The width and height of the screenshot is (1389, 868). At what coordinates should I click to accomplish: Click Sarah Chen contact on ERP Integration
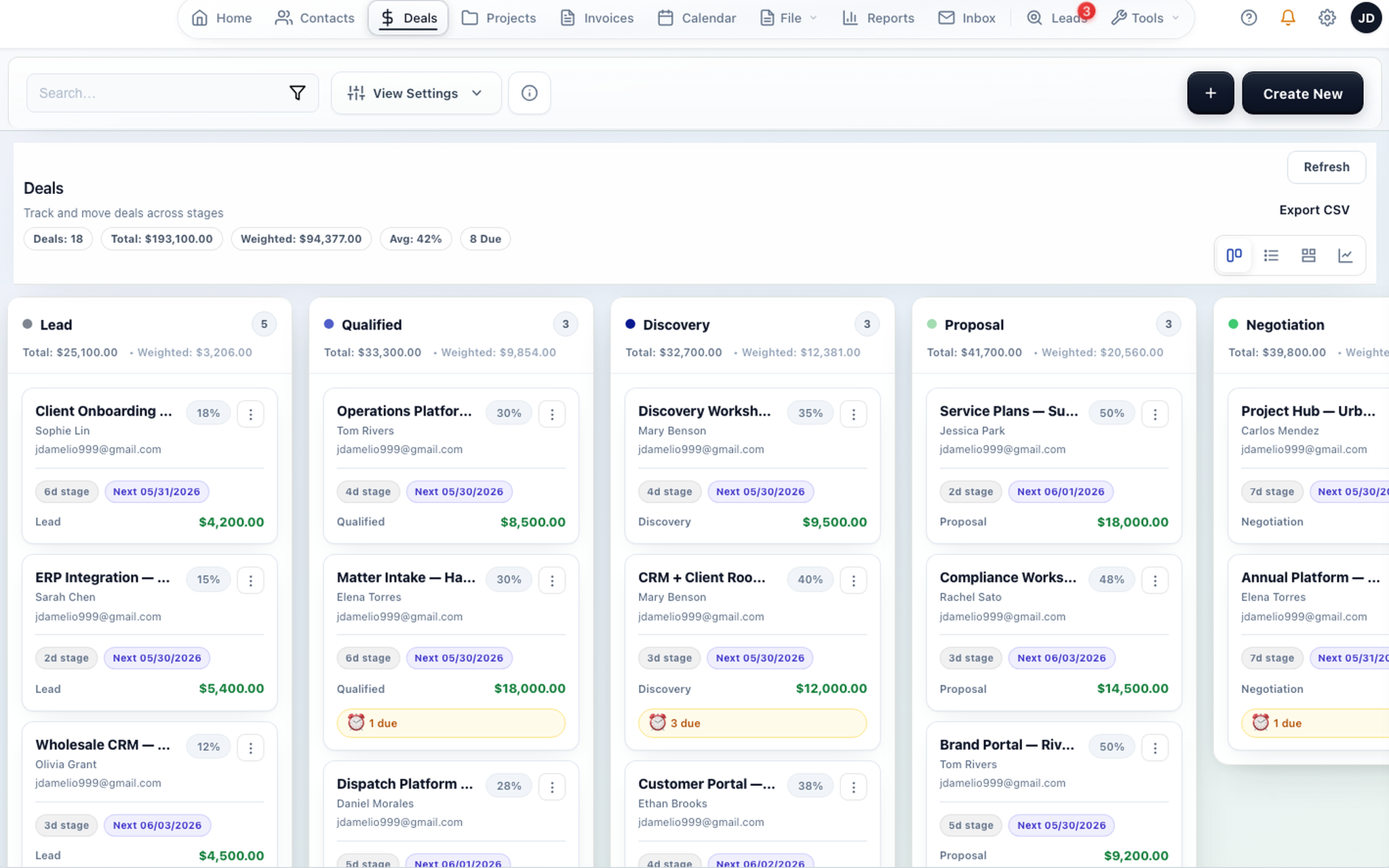click(65, 597)
